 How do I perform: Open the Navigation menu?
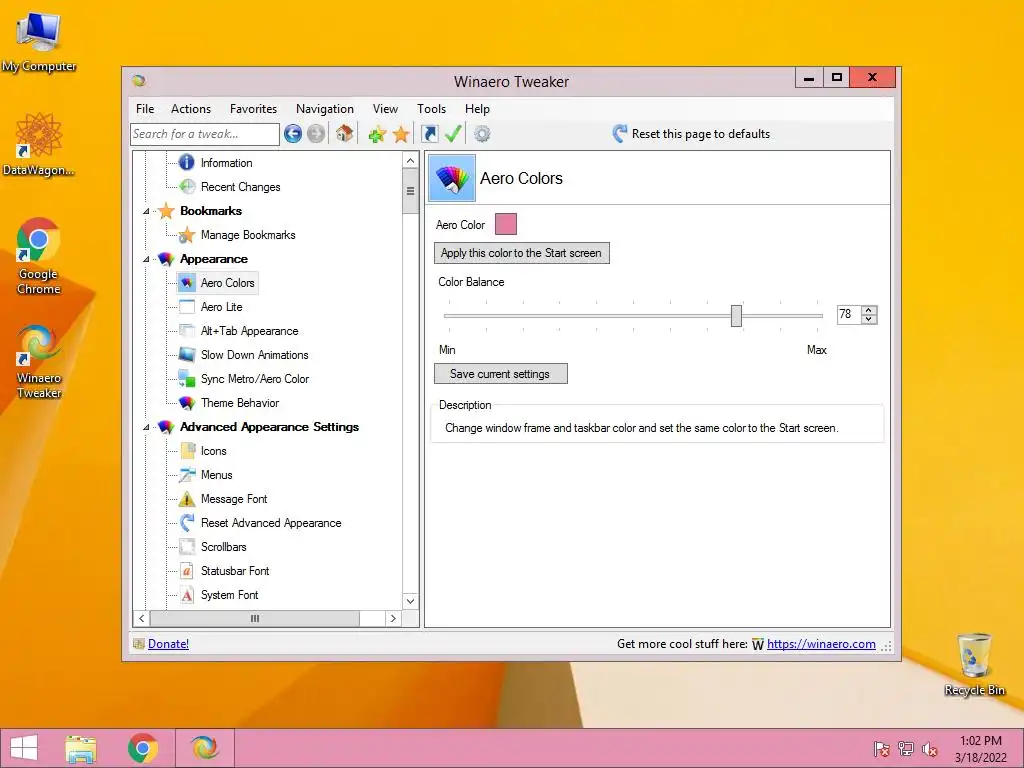[325, 109]
